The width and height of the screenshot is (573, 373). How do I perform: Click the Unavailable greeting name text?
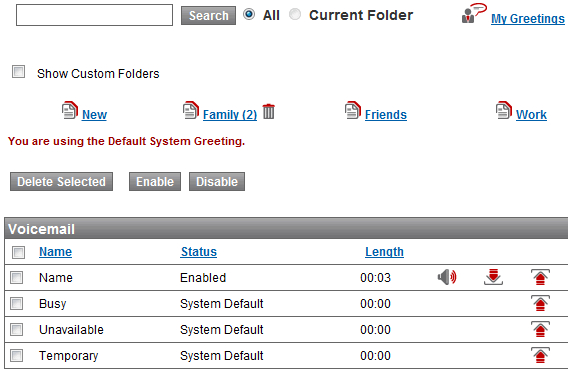pyautogui.click(x=71, y=330)
